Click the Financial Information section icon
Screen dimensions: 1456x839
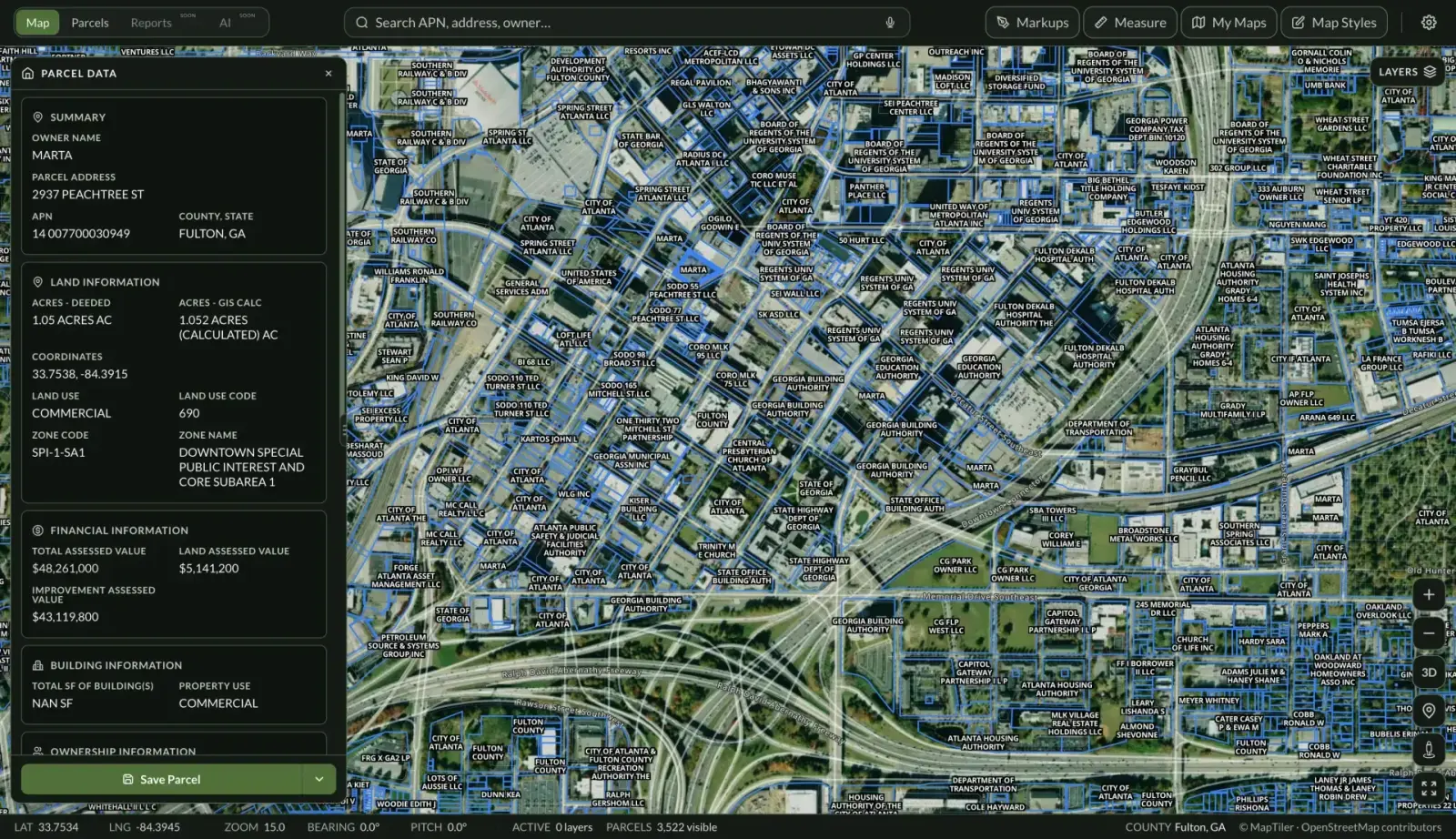pos(38,531)
